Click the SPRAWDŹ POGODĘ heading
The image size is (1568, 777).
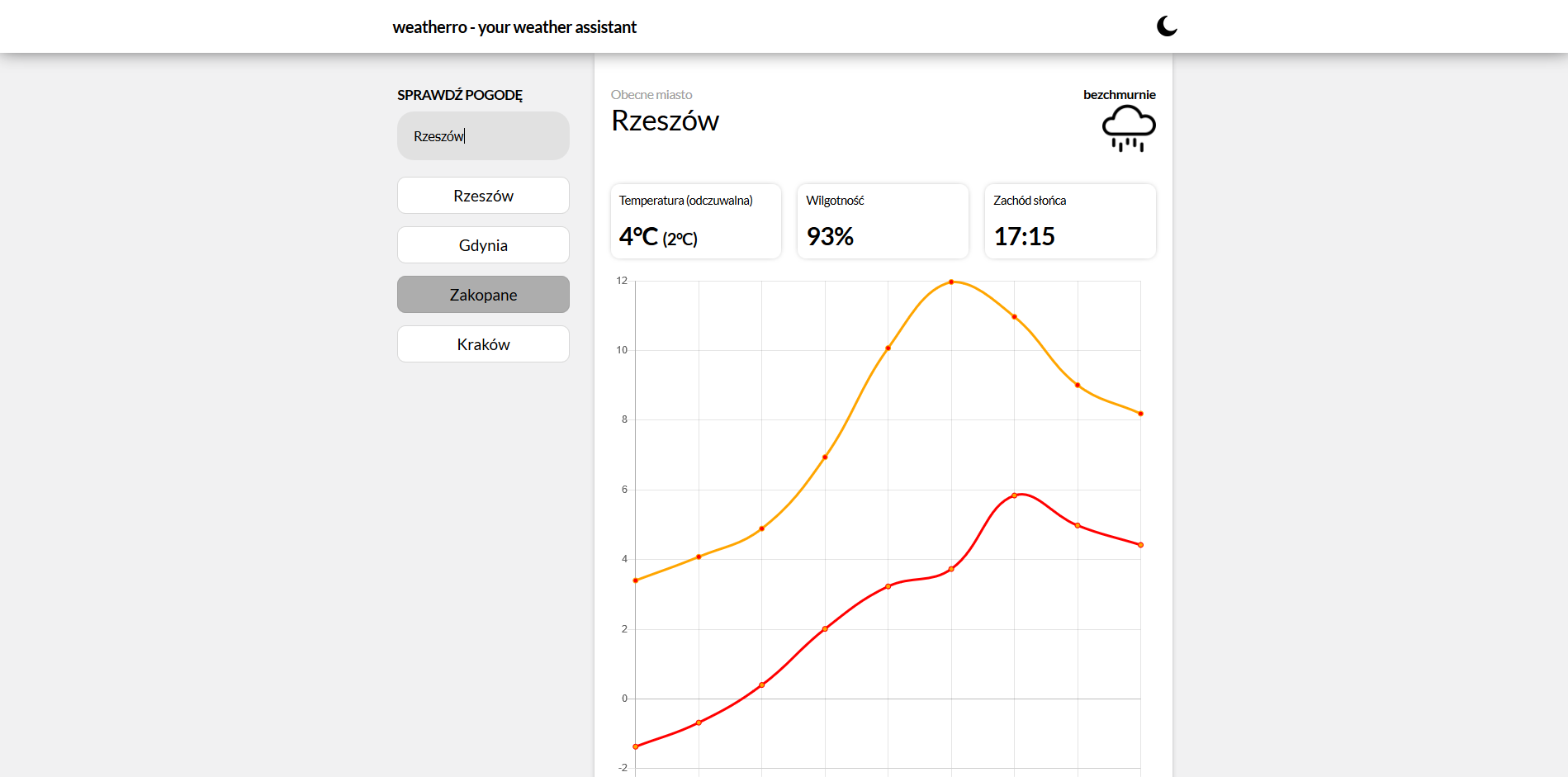(x=460, y=95)
